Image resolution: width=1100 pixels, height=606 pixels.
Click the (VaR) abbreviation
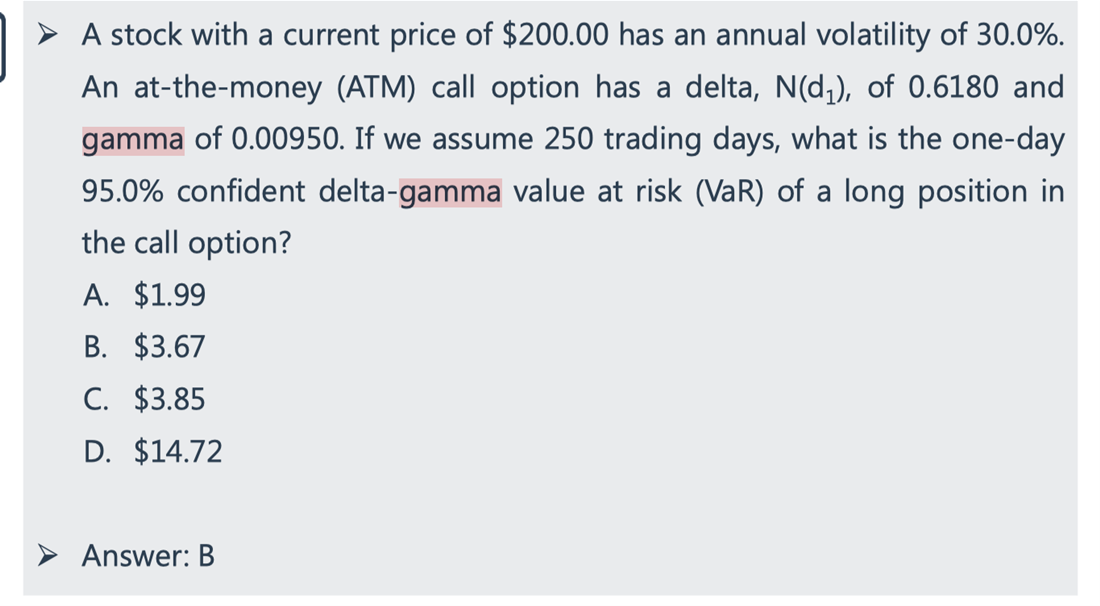click(x=729, y=192)
